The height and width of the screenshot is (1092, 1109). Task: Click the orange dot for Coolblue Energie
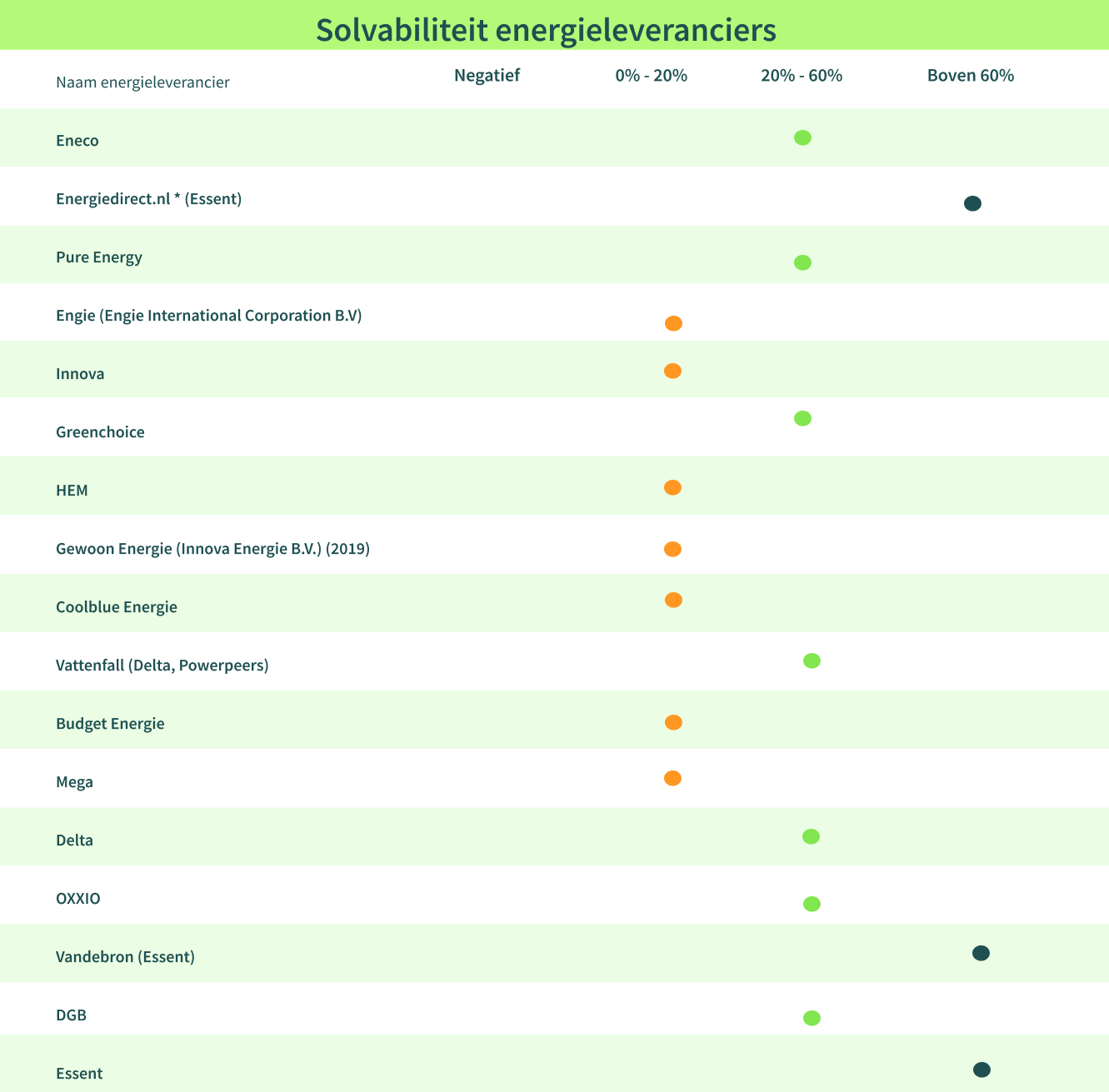(673, 601)
